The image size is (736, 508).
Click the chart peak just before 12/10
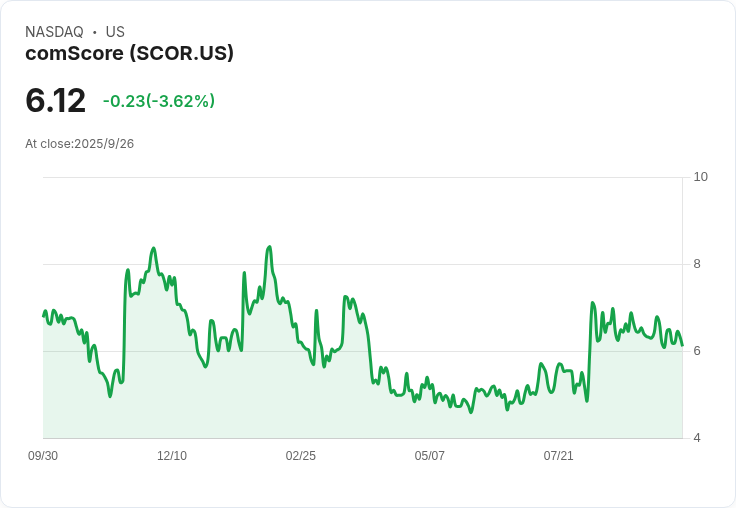[x=153, y=248]
